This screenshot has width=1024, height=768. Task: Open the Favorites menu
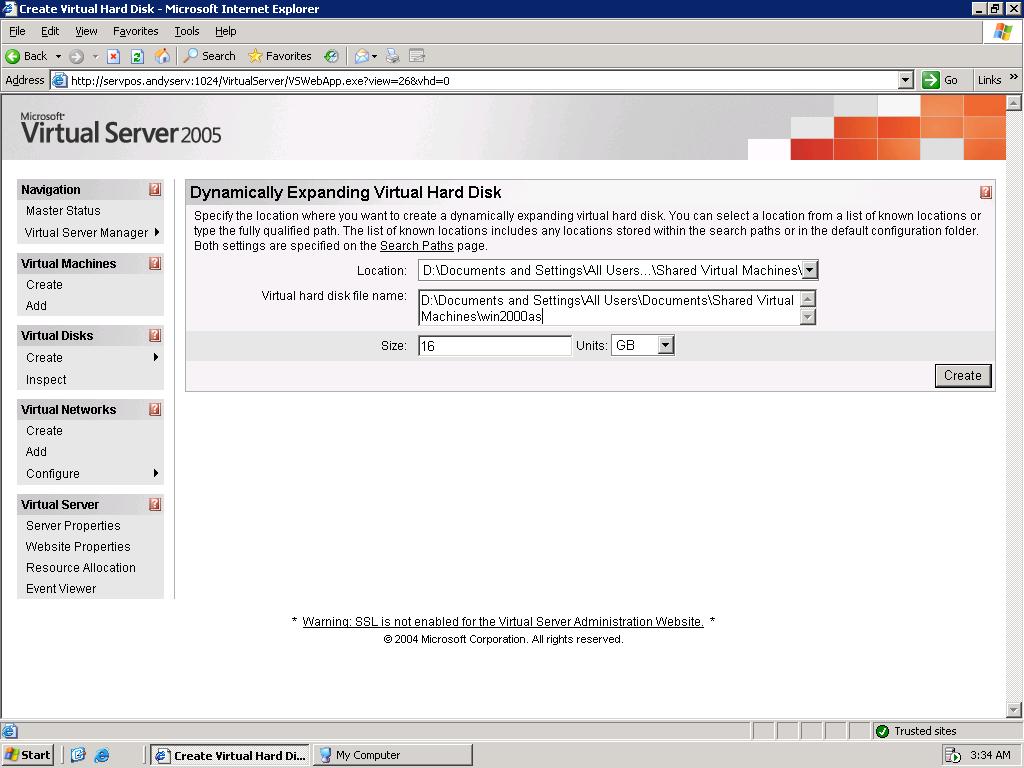click(135, 31)
